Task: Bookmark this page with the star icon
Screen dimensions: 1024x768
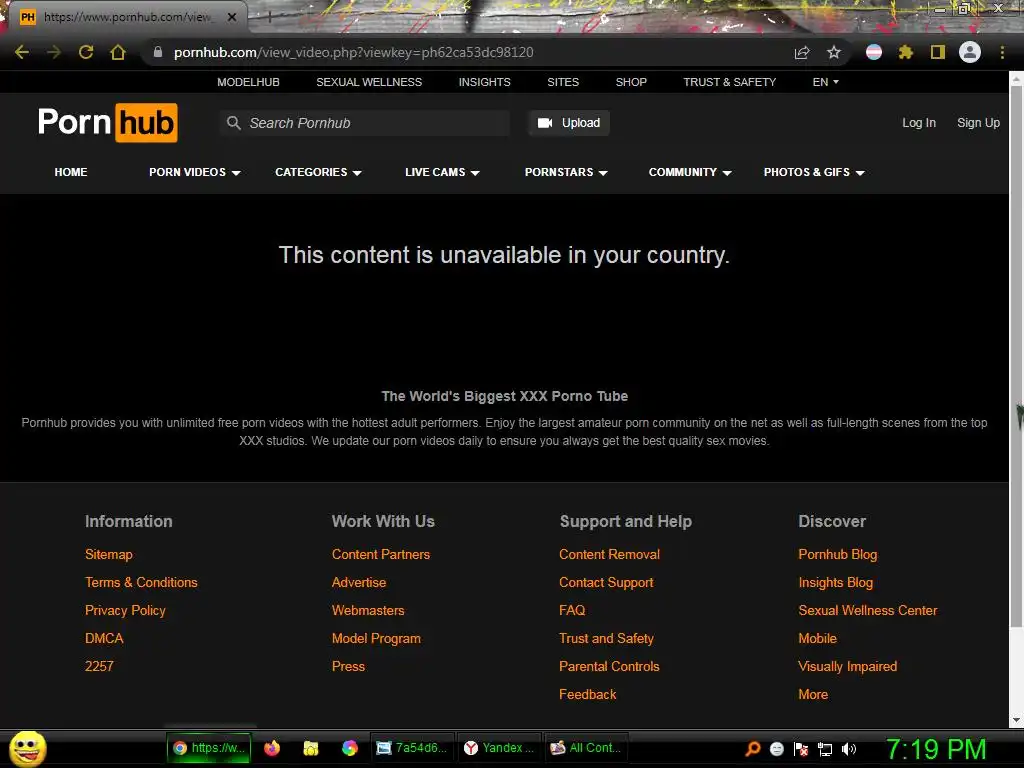Action: (834, 52)
